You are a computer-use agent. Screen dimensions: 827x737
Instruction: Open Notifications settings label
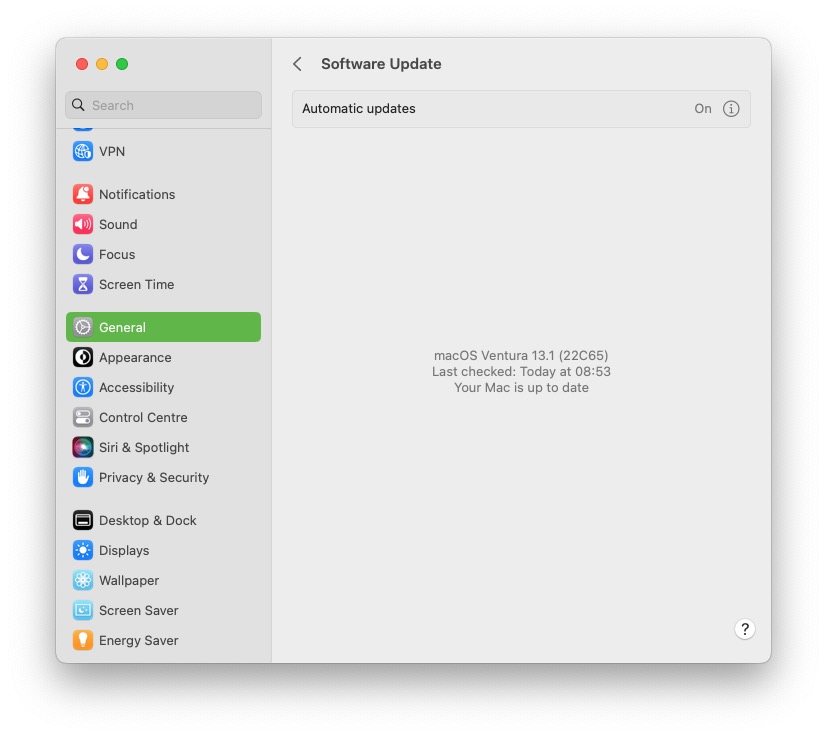pyautogui.click(x=137, y=194)
